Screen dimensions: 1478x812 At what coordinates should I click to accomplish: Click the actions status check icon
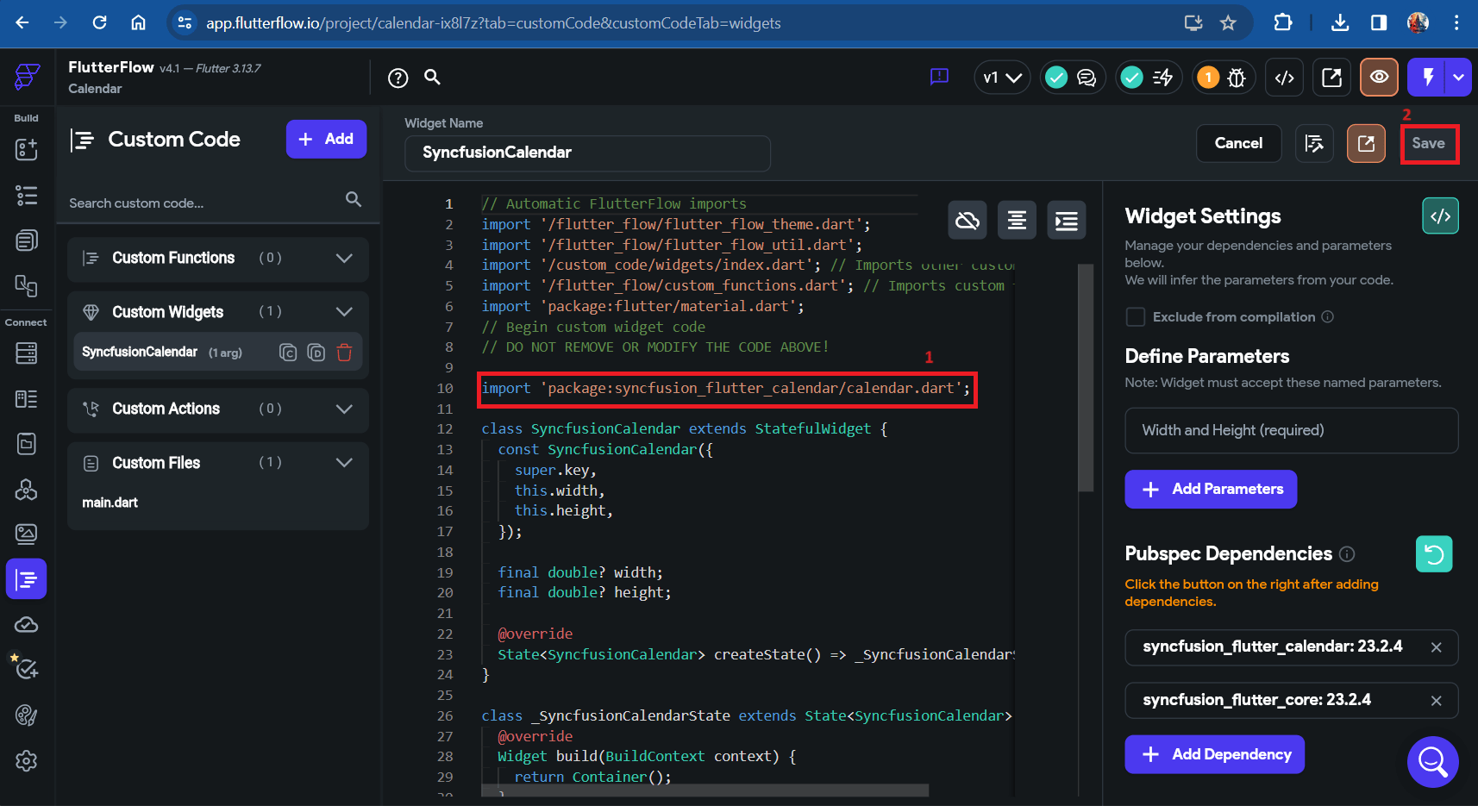1131,78
